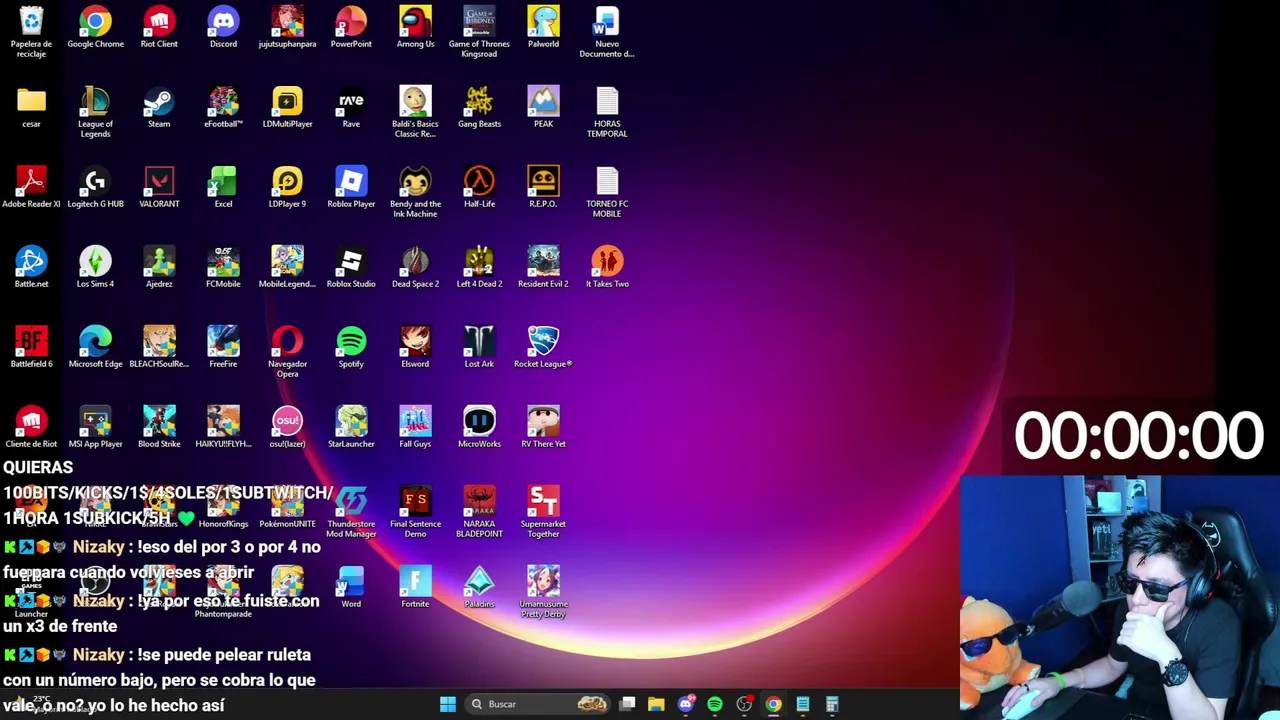The width and height of the screenshot is (1280, 720).
Task: Open File Explorer from the taskbar
Action: coord(656,704)
